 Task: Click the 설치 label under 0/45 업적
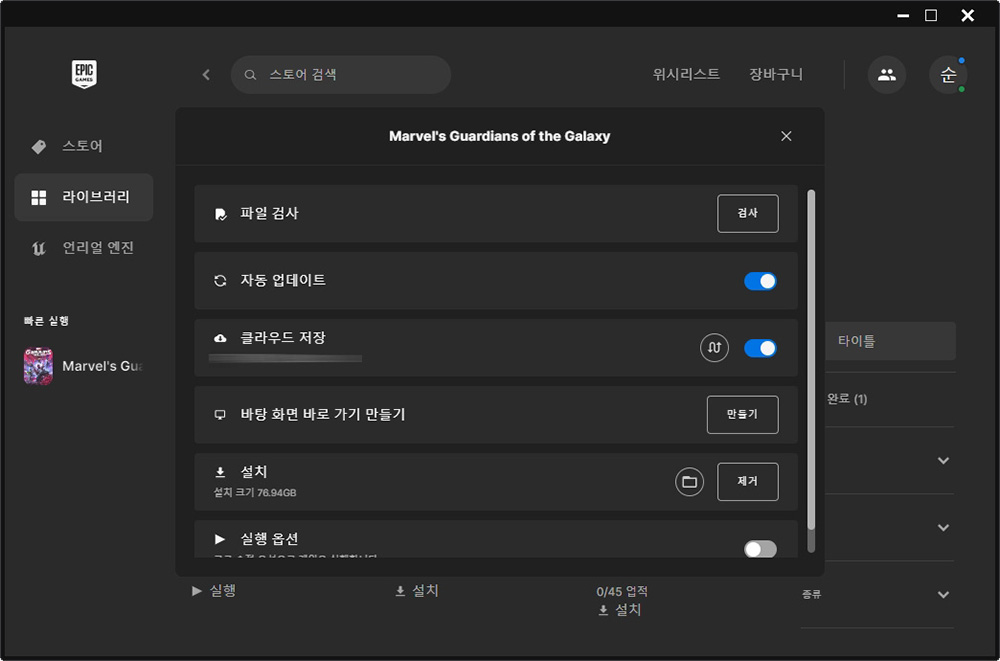(x=620, y=611)
